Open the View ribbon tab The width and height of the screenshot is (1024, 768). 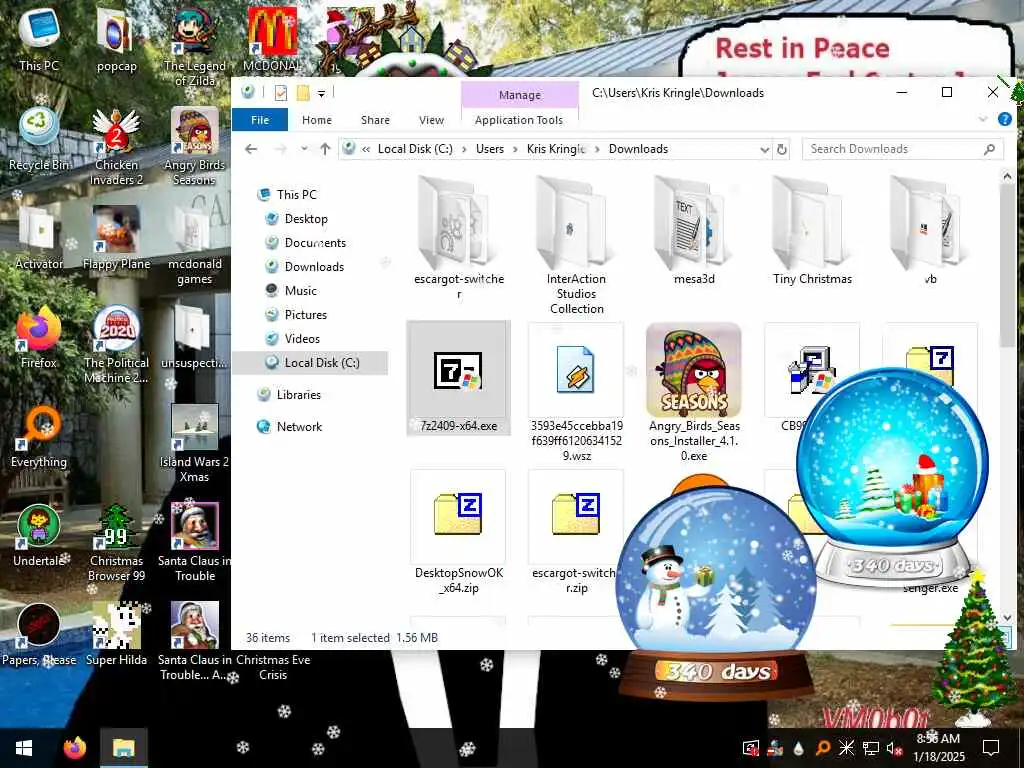click(x=431, y=120)
